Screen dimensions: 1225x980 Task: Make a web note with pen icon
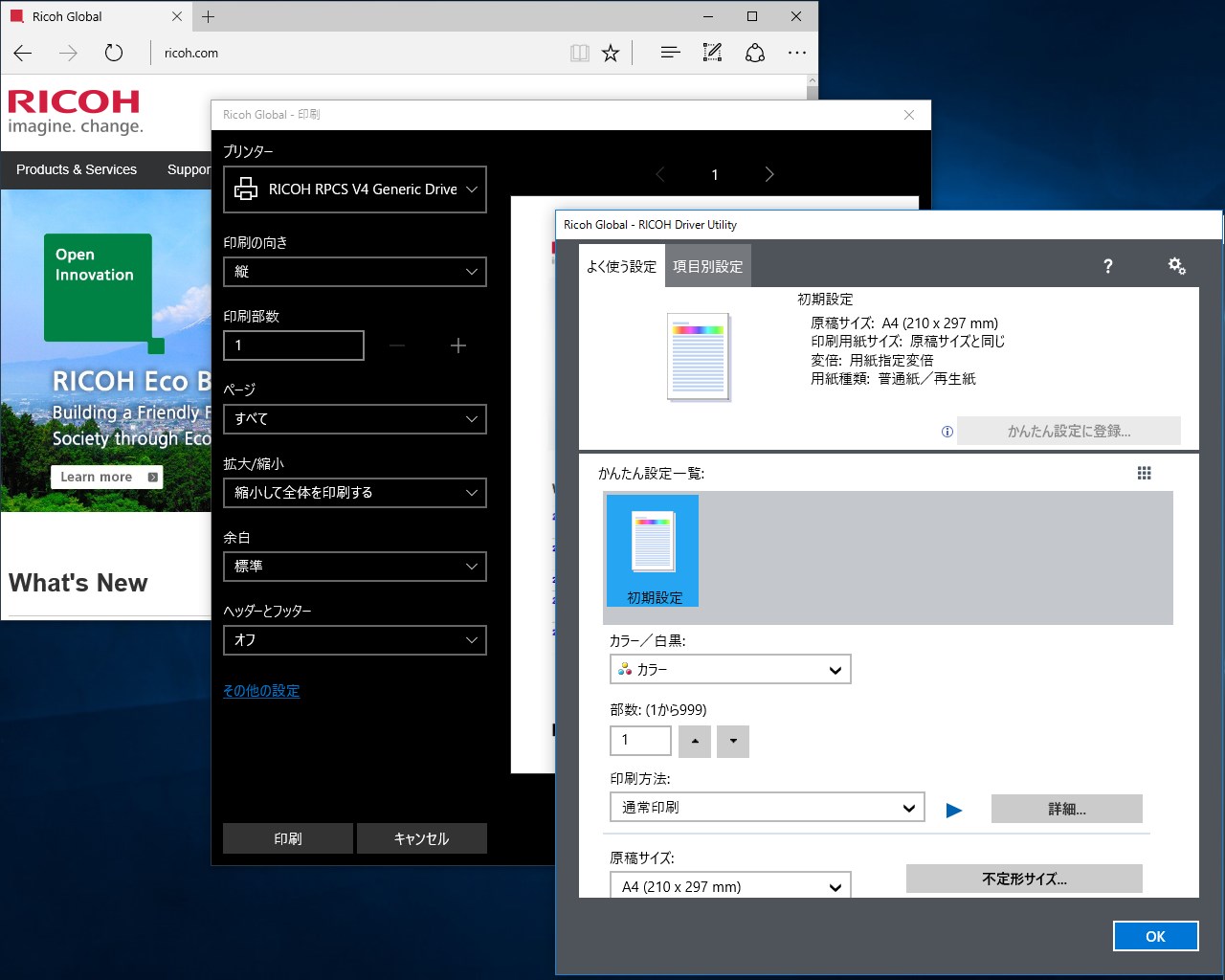pyautogui.click(x=712, y=53)
